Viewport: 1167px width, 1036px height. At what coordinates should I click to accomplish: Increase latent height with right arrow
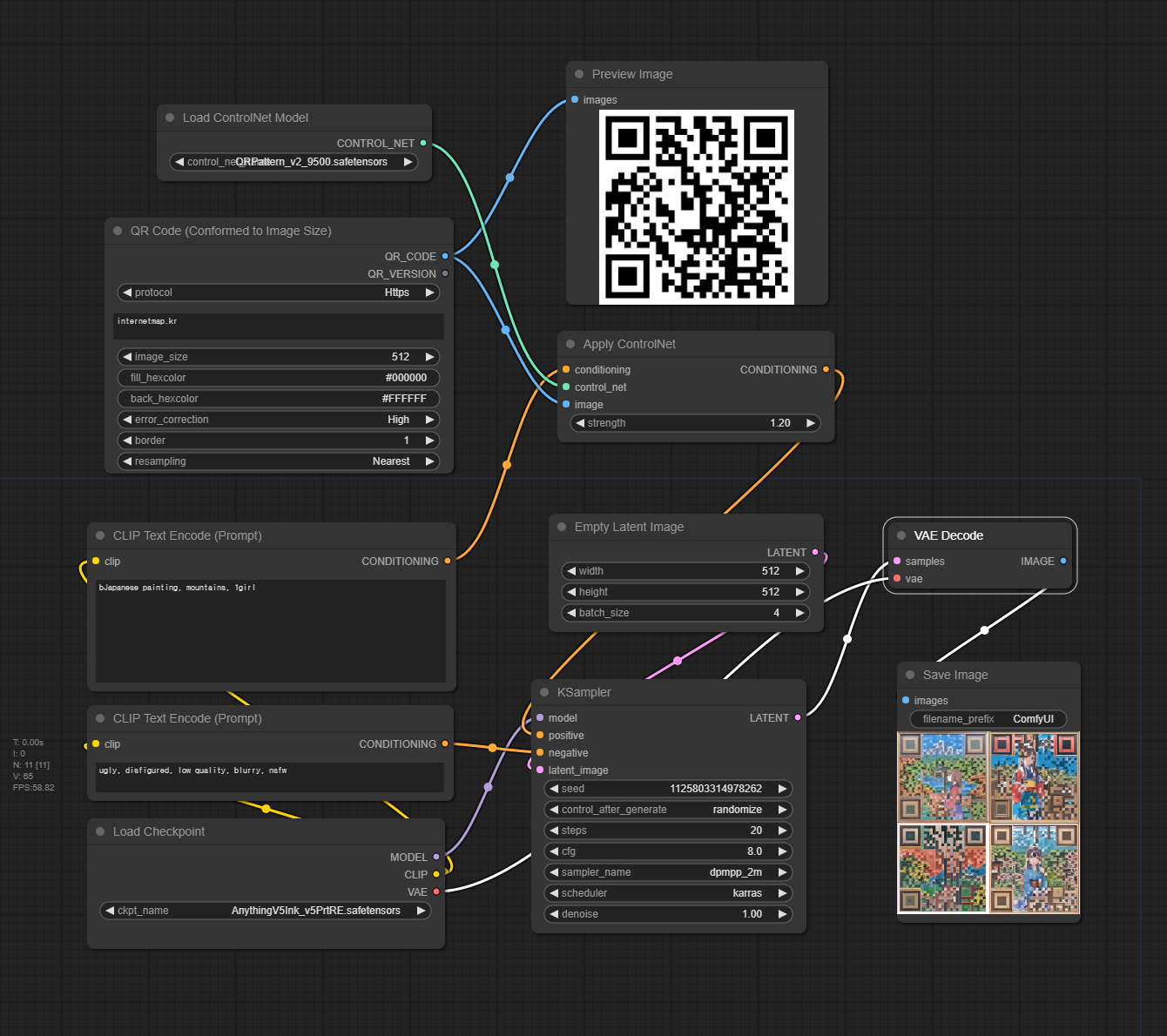point(799,592)
